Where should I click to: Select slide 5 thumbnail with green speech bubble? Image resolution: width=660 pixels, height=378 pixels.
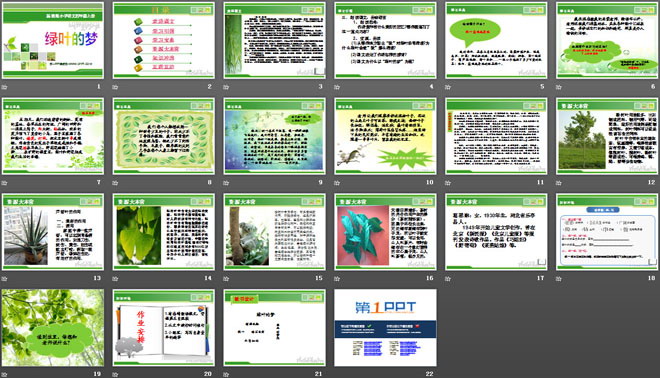496,40
